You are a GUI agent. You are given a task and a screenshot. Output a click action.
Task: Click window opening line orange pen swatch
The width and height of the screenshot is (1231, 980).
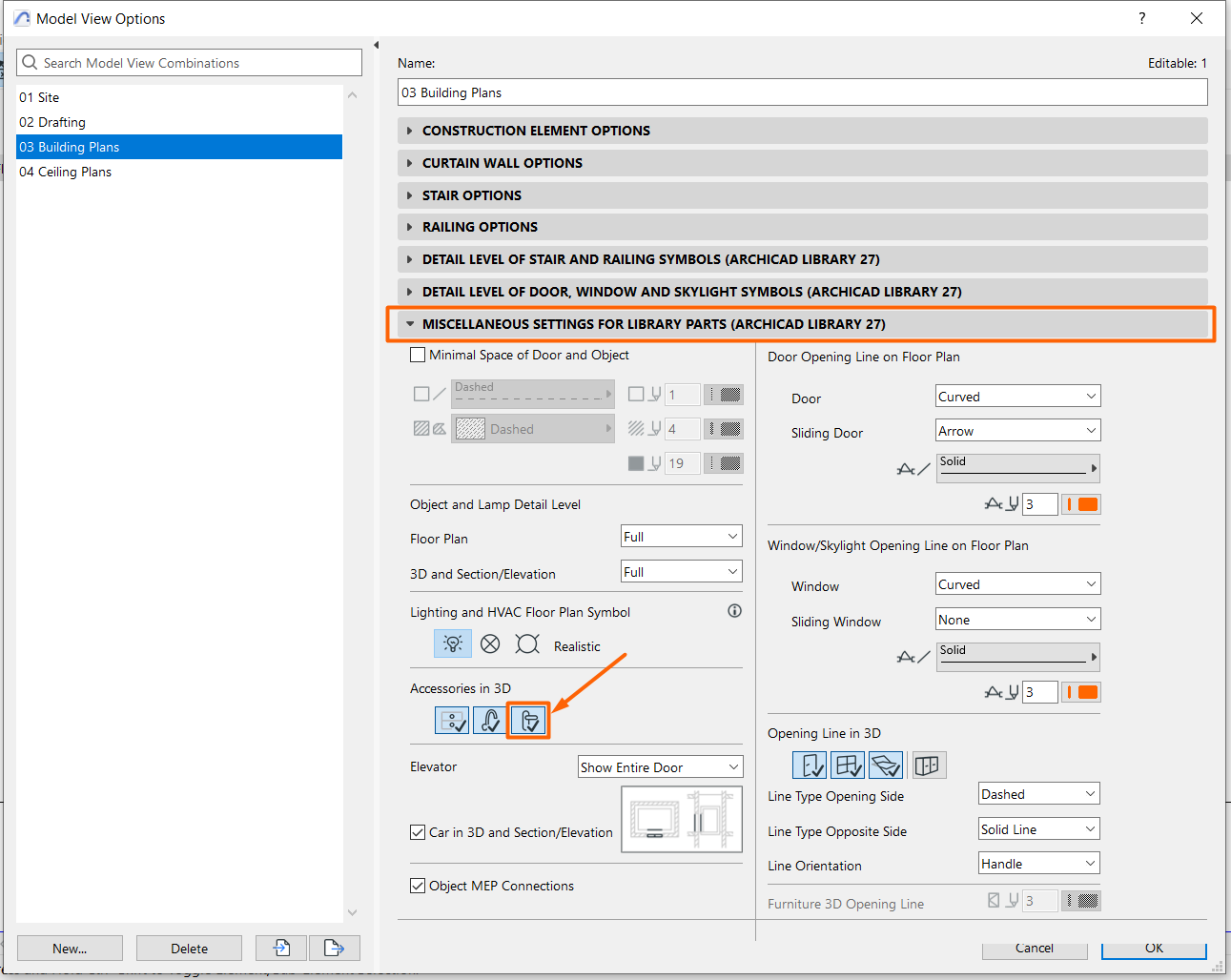tap(1081, 692)
